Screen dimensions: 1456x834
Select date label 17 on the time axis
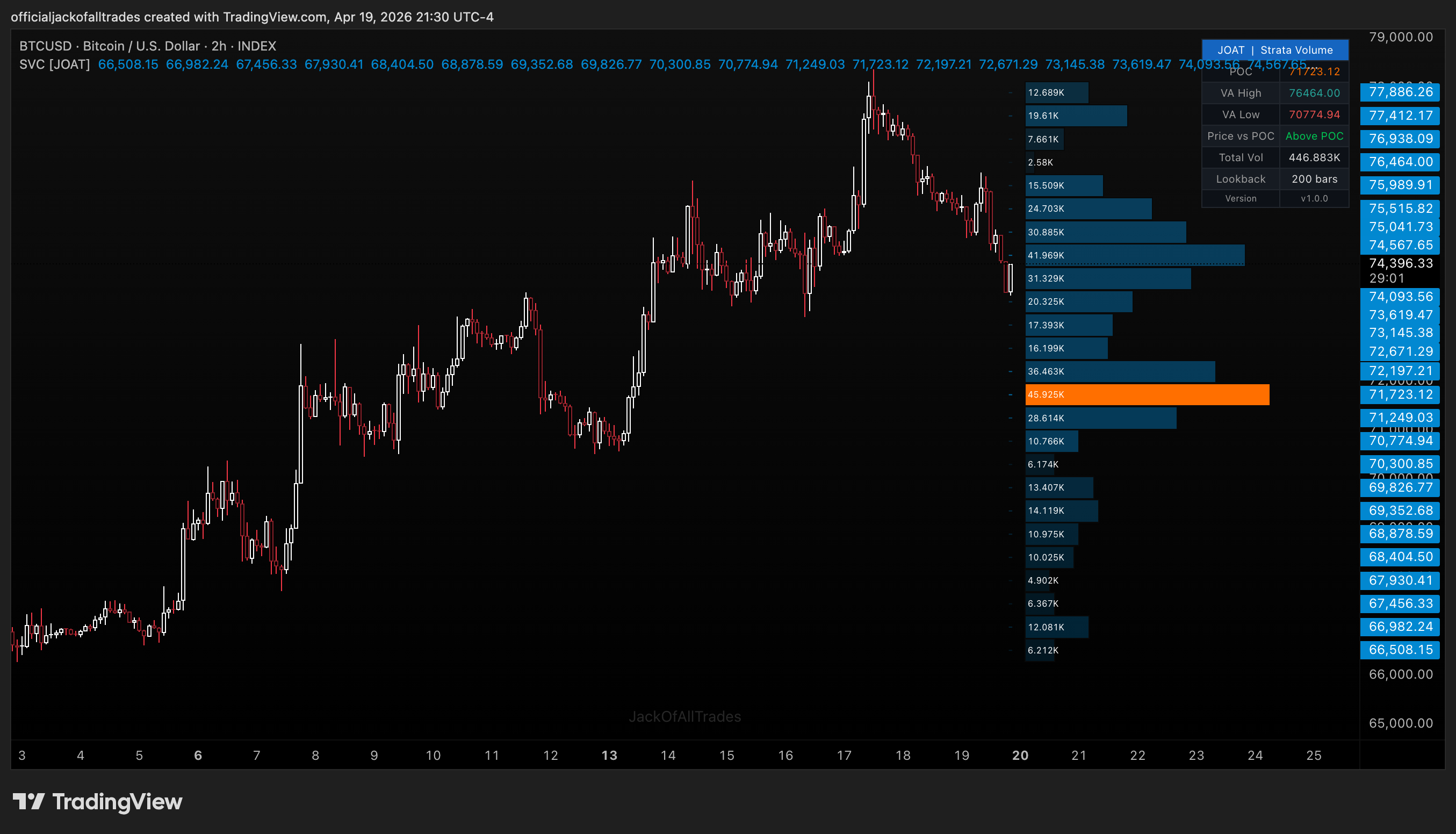[x=844, y=756]
